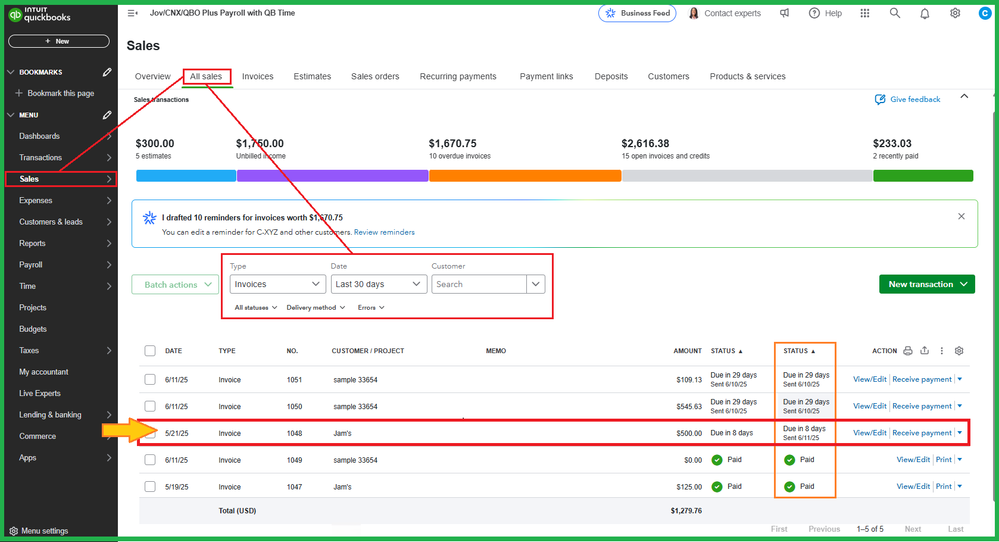Viewport: 999px width, 542px height.
Task: Click the search magnifier icon
Action: 895,13
